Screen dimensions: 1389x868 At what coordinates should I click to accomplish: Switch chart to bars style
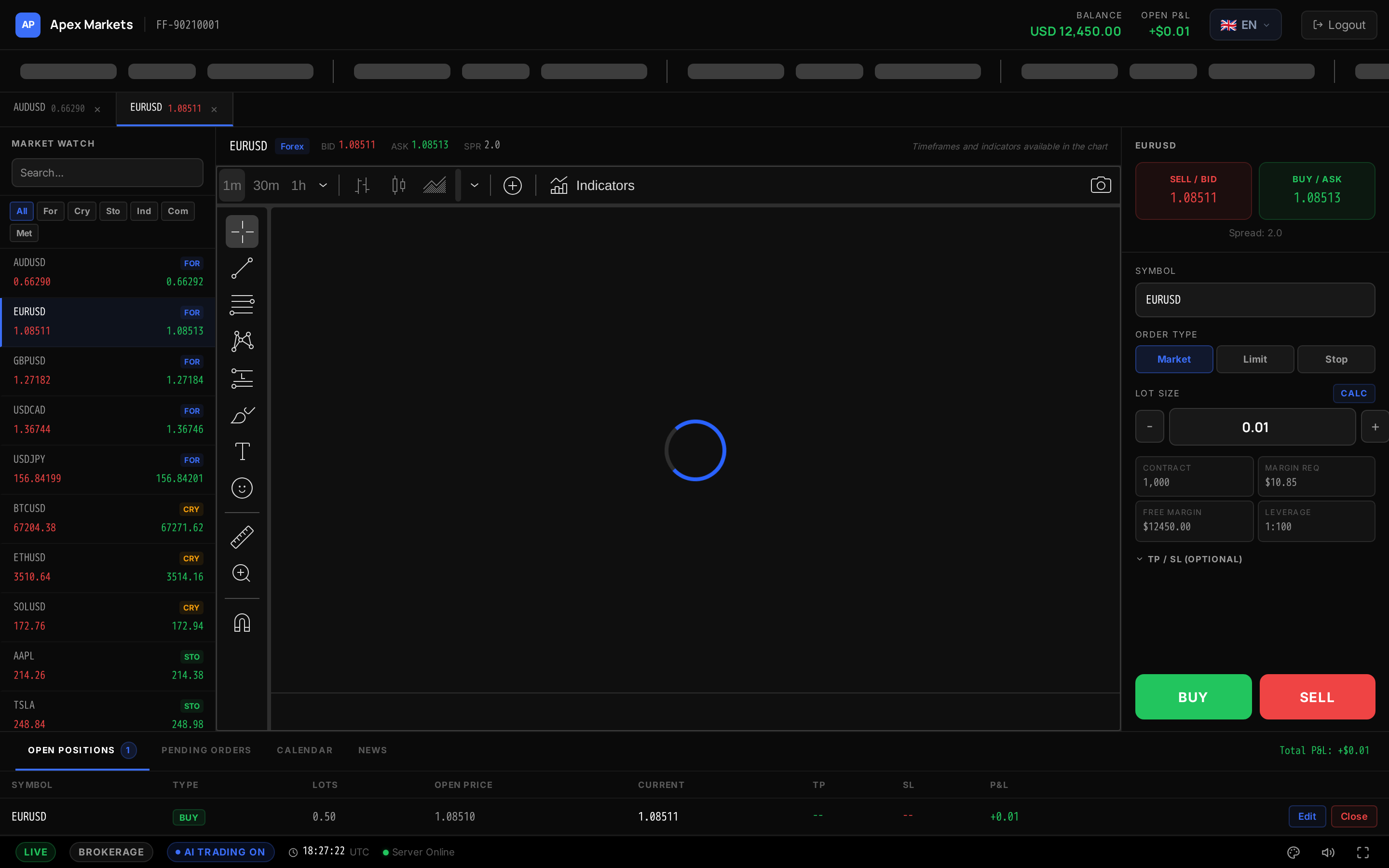click(x=362, y=186)
